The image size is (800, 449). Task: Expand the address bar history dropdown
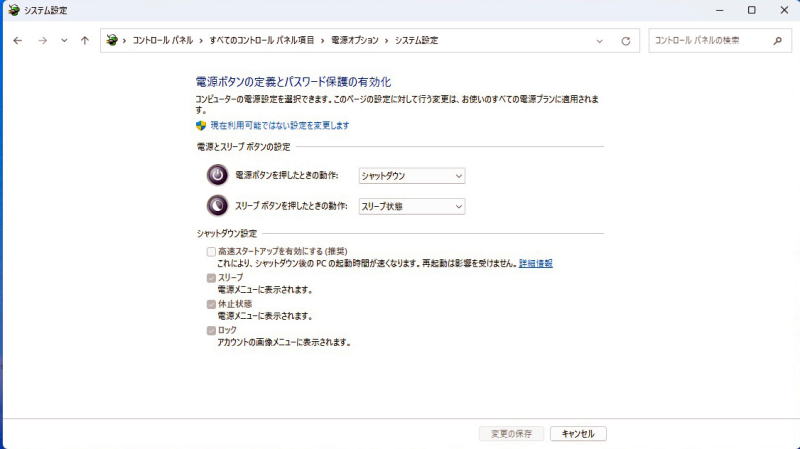(x=599, y=41)
